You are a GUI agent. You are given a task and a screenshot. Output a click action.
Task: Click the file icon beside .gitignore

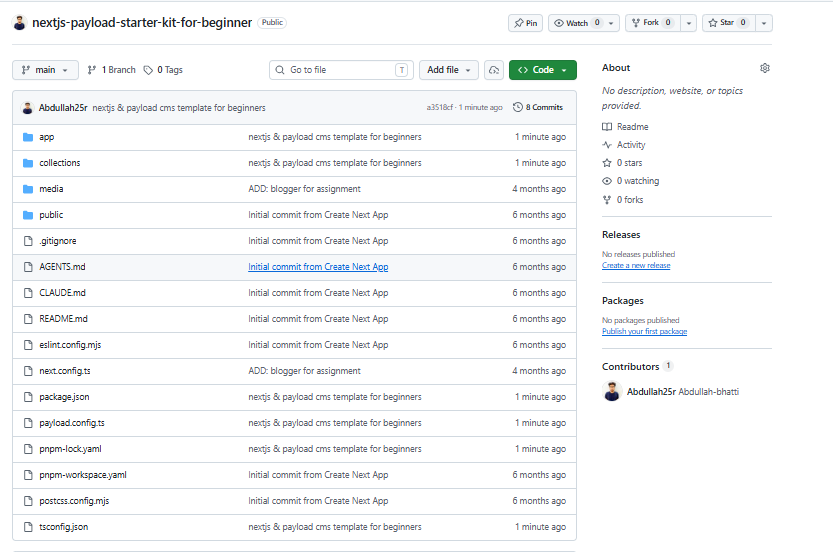pos(28,241)
